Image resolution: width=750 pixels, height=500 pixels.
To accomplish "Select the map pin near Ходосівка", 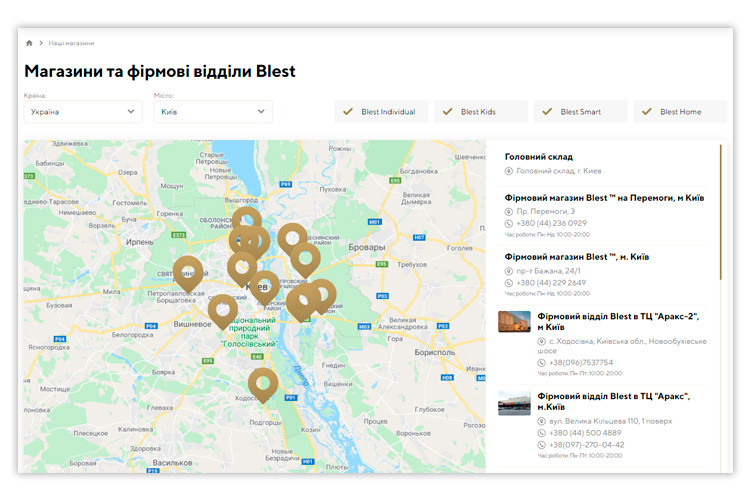I will pyautogui.click(x=263, y=384).
